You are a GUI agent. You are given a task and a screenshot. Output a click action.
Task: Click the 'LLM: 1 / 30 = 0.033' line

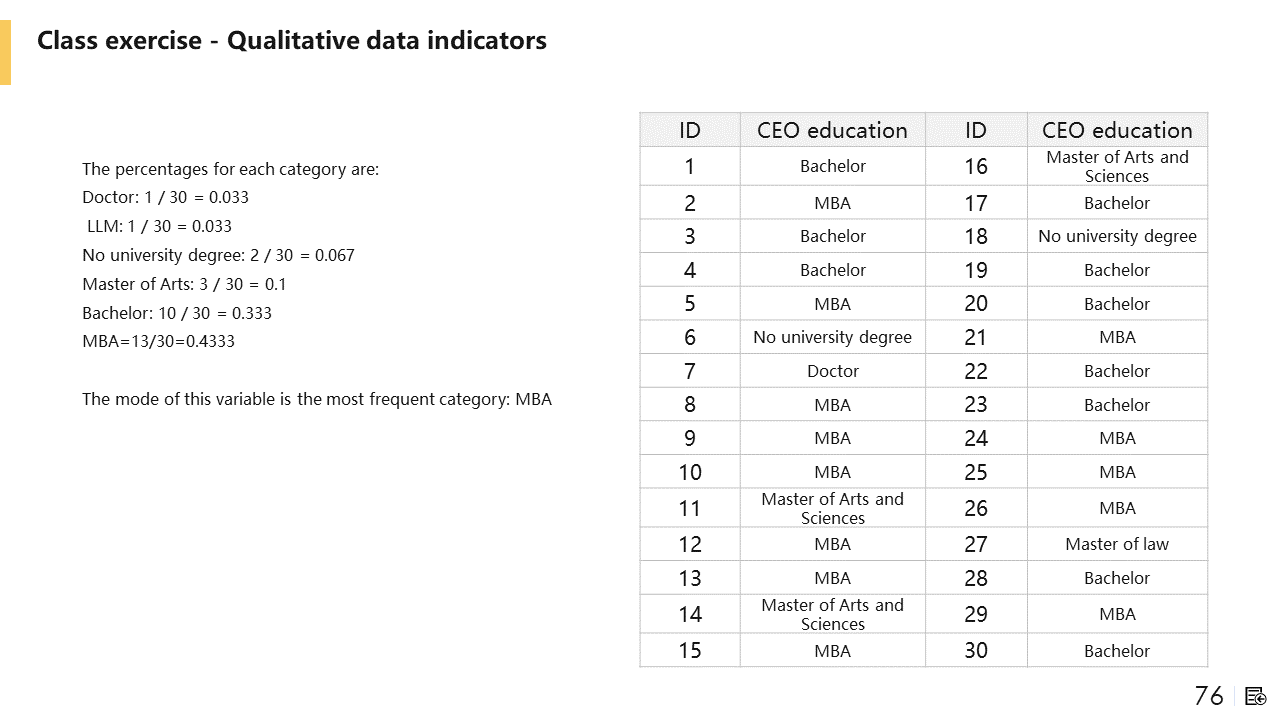tap(159, 226)
